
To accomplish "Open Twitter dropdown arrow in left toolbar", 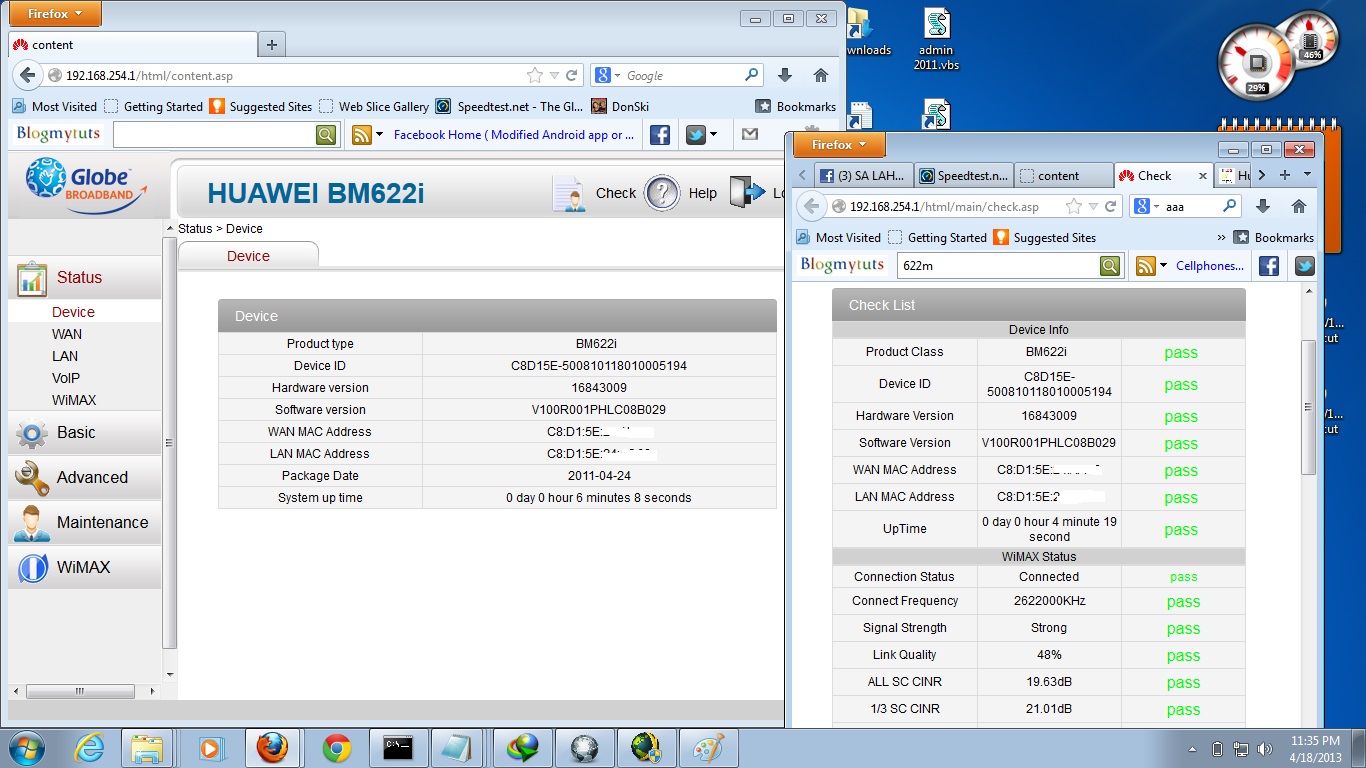I will [x=713, y=134].
